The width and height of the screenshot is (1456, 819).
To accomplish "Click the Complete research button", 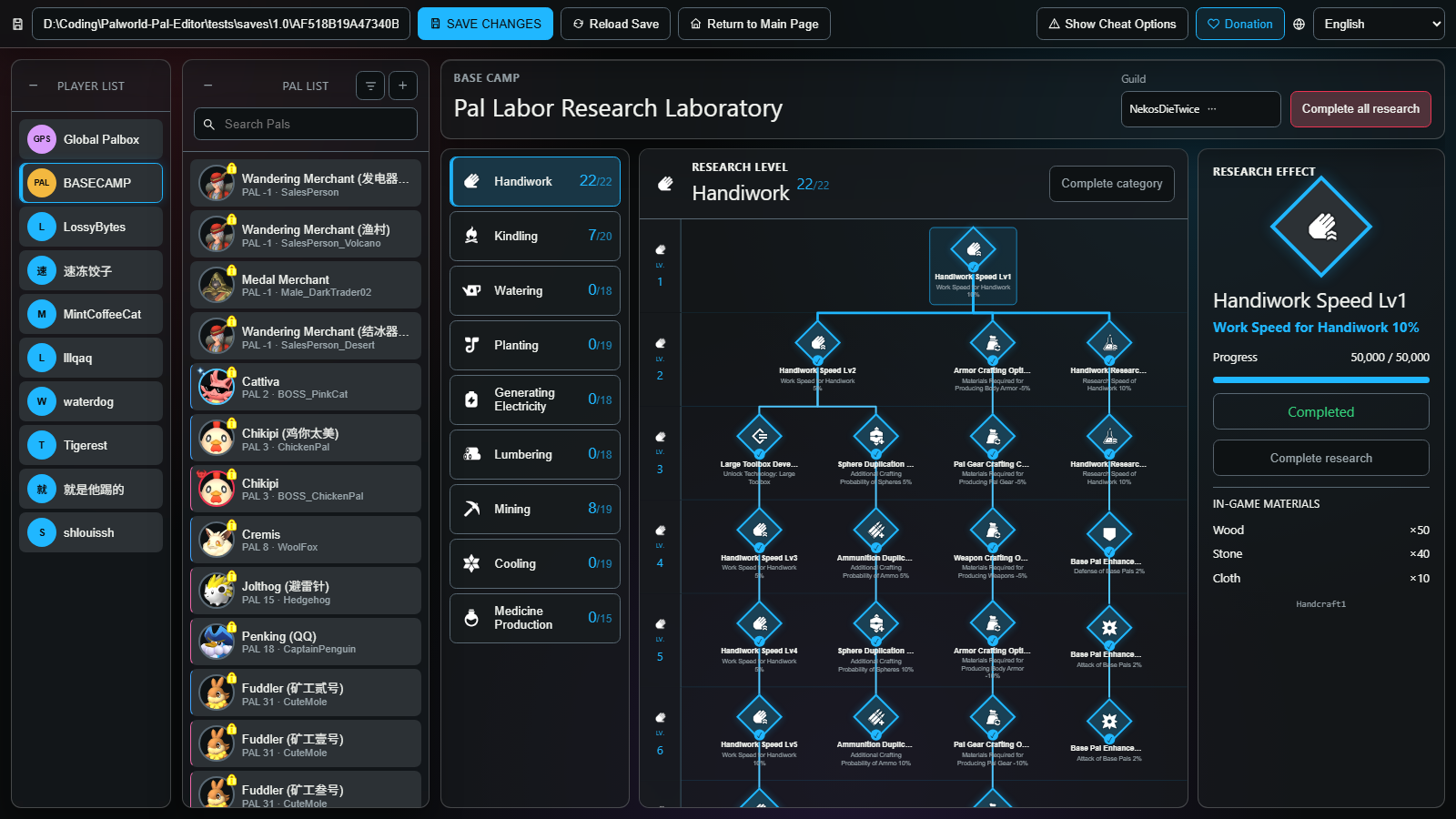I will pos(1320,458).
